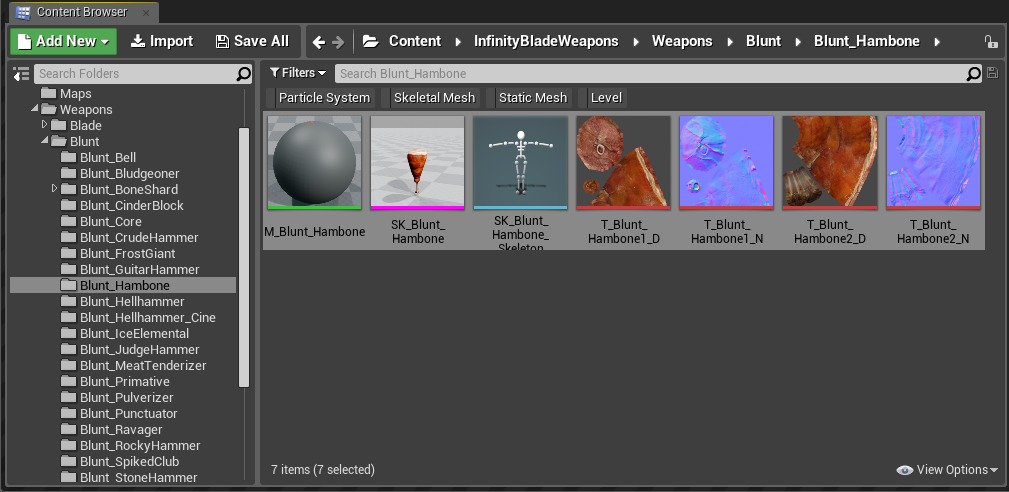Toggle the Level filter
1009x492 pixels.
coord(602,98)
